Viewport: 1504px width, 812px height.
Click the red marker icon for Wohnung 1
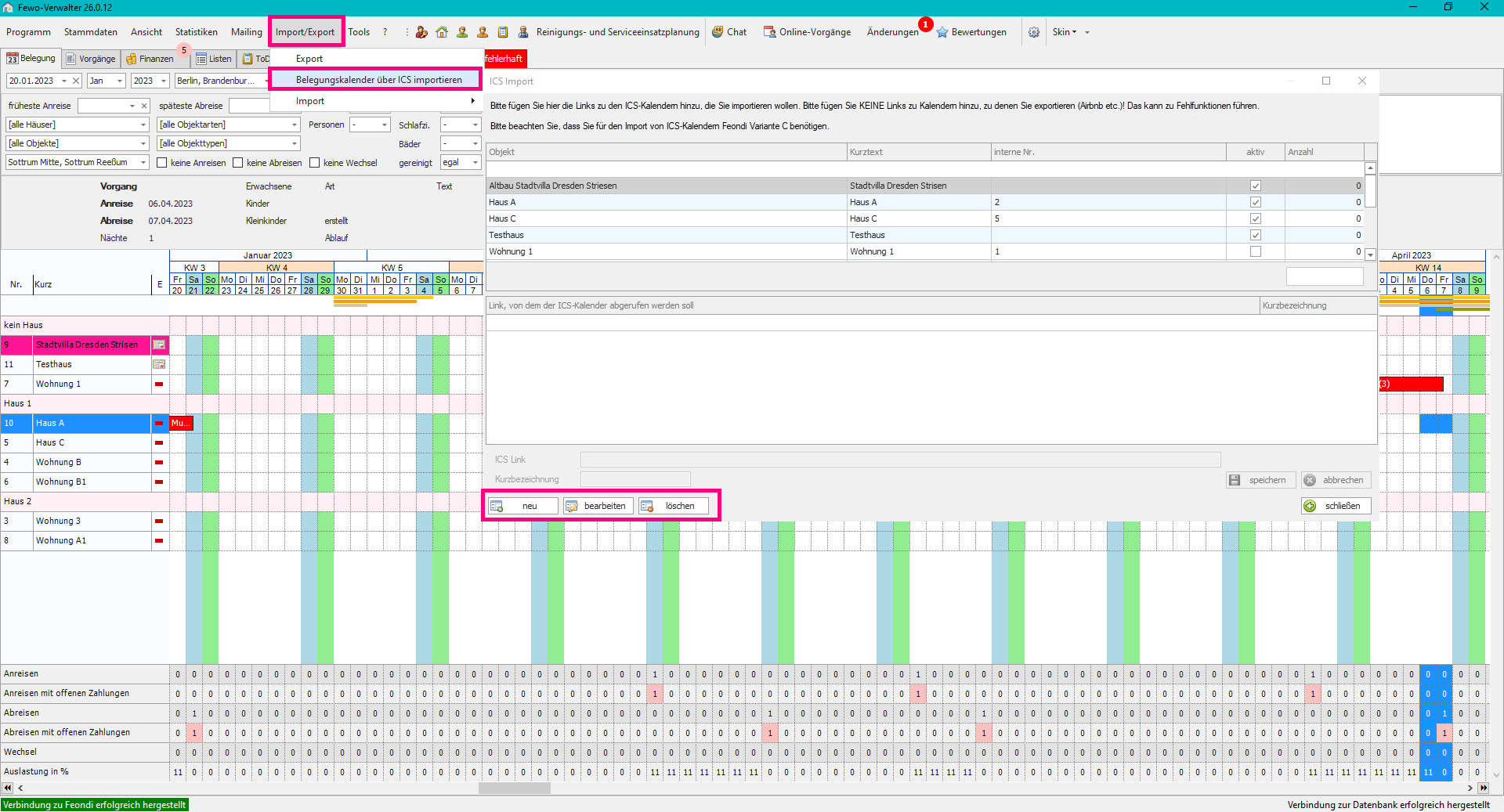[159, 384]
